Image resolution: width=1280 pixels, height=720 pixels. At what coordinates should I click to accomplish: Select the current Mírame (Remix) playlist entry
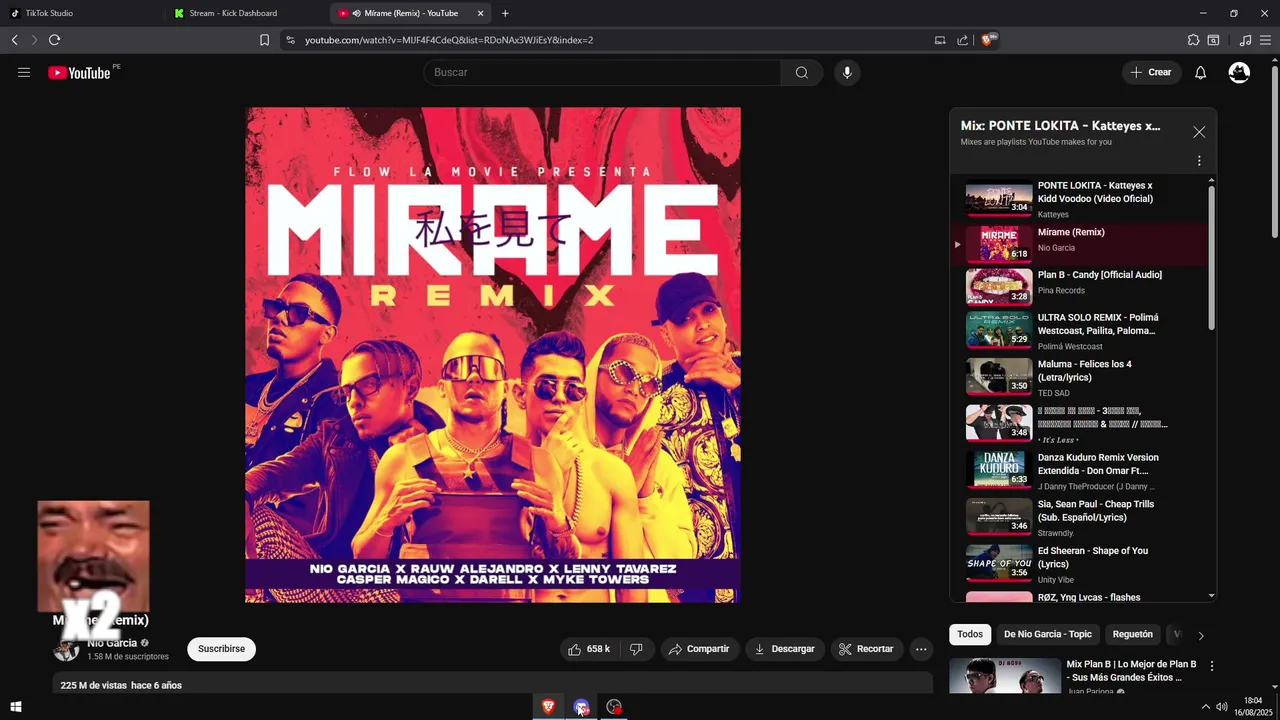click(1080, 243)
